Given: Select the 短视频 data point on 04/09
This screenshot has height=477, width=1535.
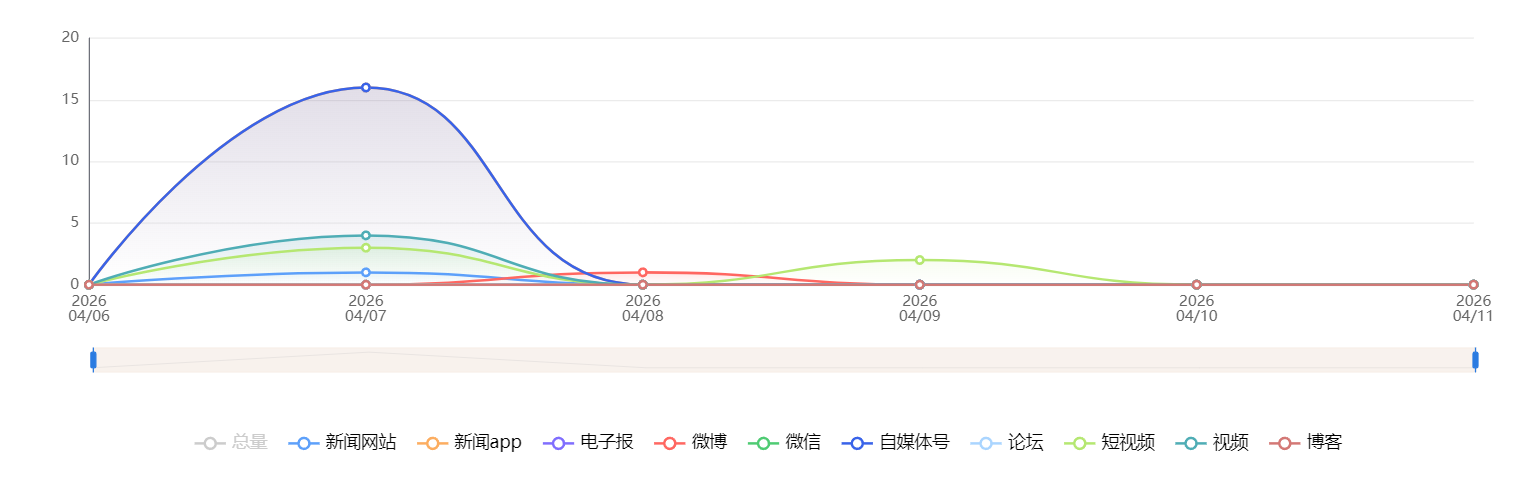Looking at the screenshot, I should coord(920,260).
